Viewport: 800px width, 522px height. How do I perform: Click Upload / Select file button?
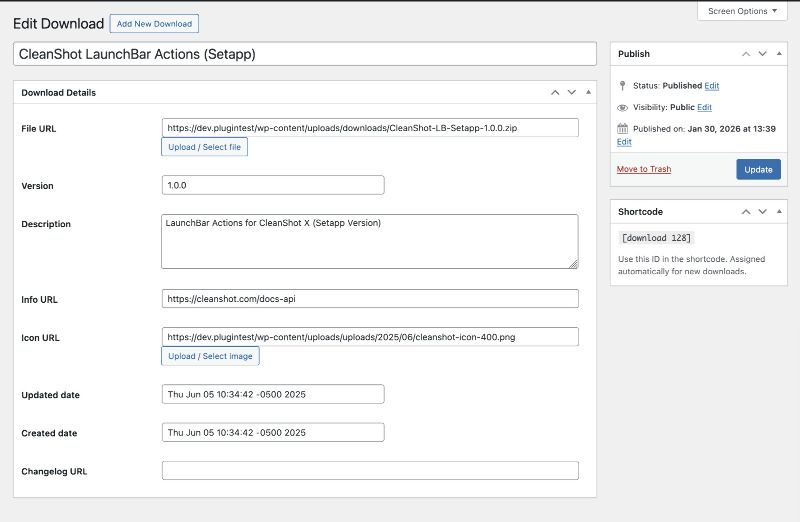205,147
